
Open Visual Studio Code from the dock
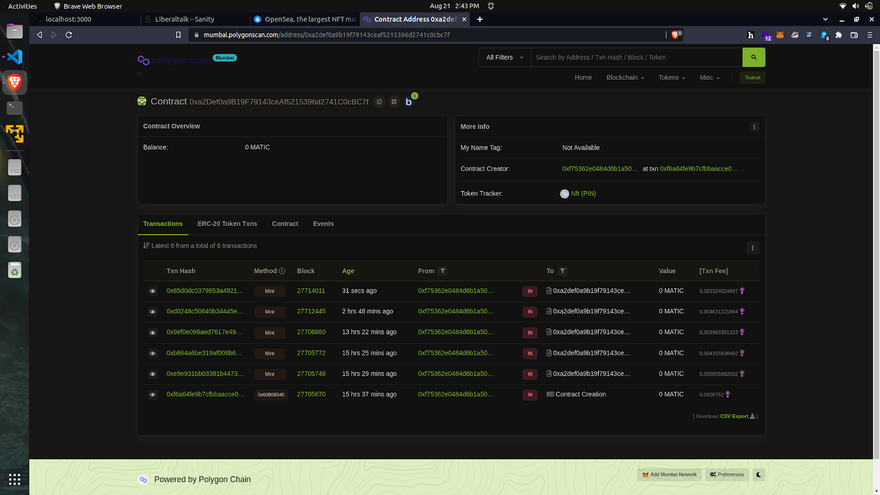click(14, 56)
